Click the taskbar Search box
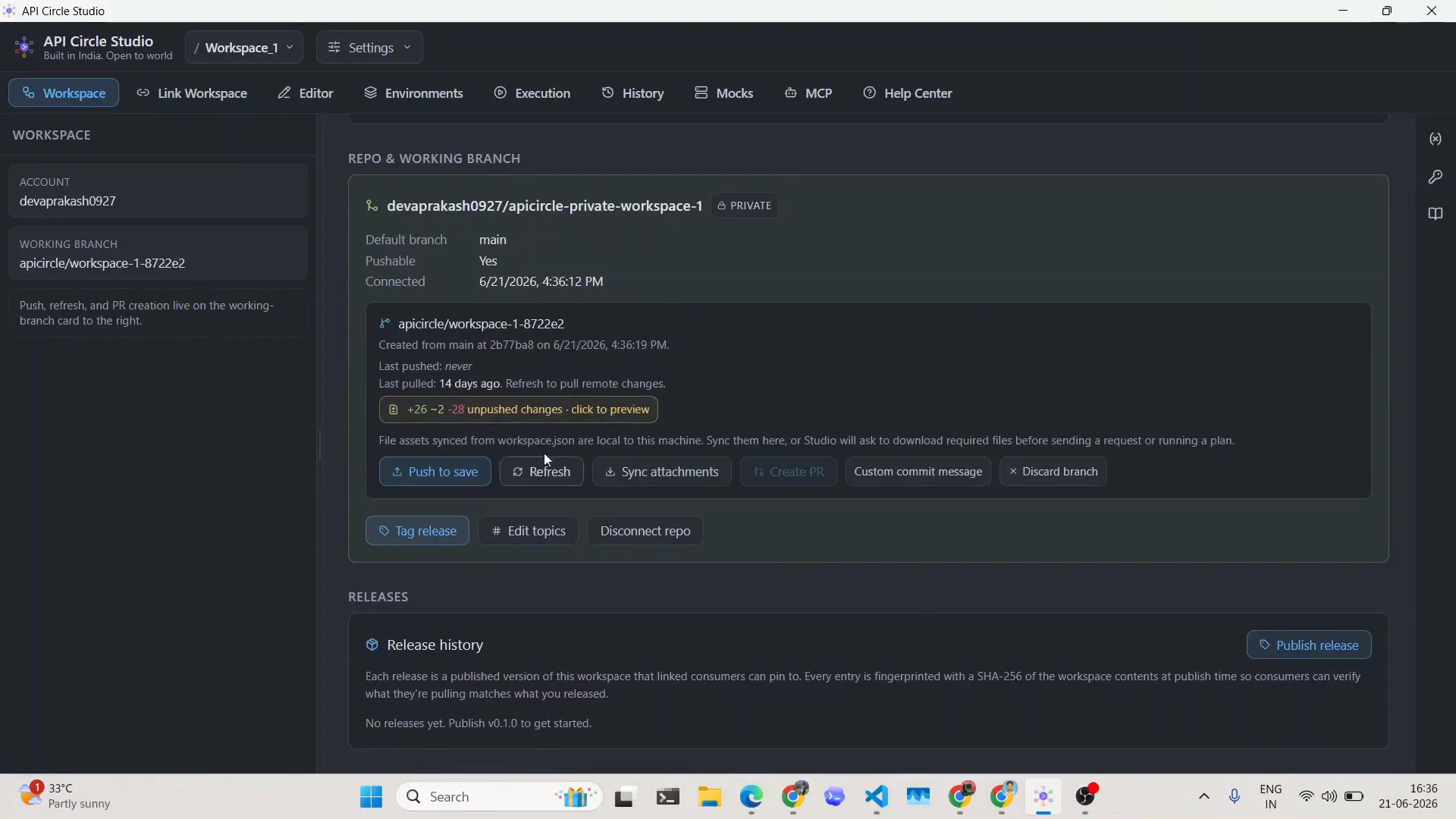The width and height of the screenshot is (1456, 819). point(500,797)
